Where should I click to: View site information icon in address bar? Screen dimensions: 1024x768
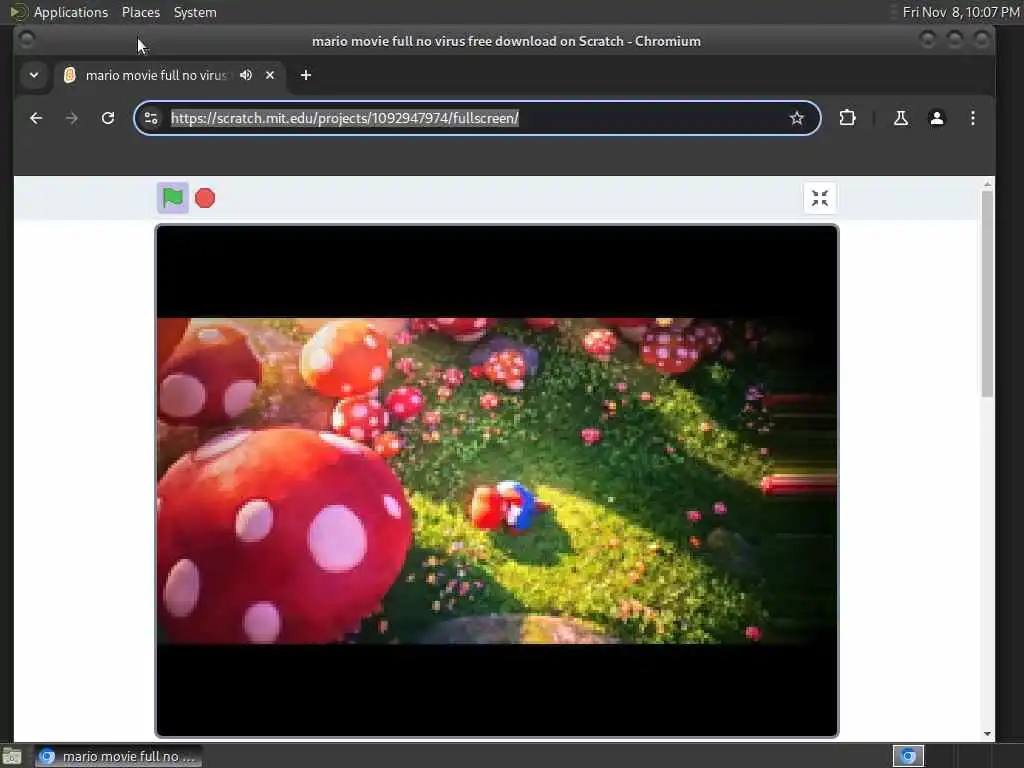(151, 118)
